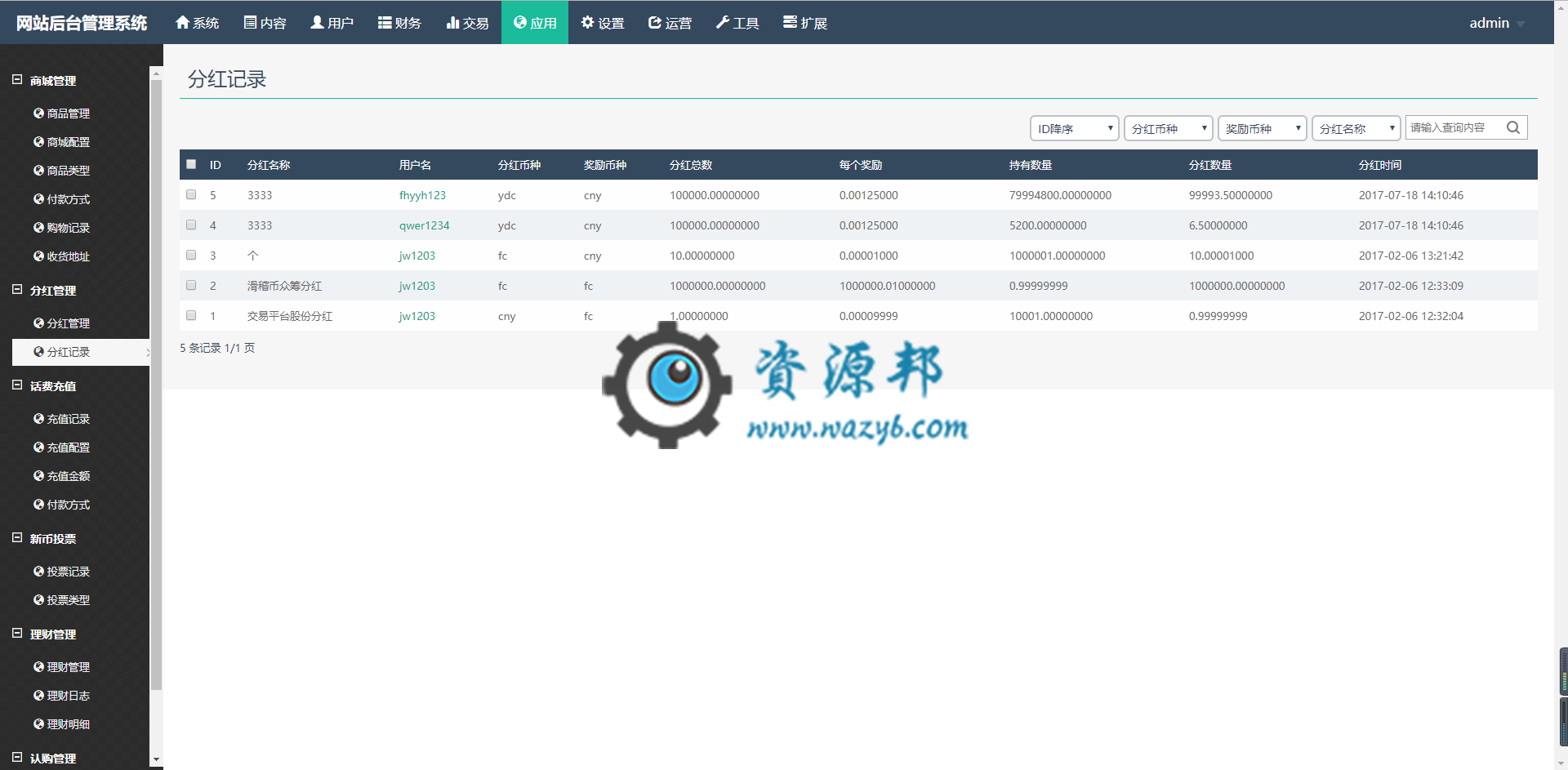Click globe icon beside 投票记录
Image resolution: width=1568 pixels, height=770 pixels.
[x=38, y=571]
